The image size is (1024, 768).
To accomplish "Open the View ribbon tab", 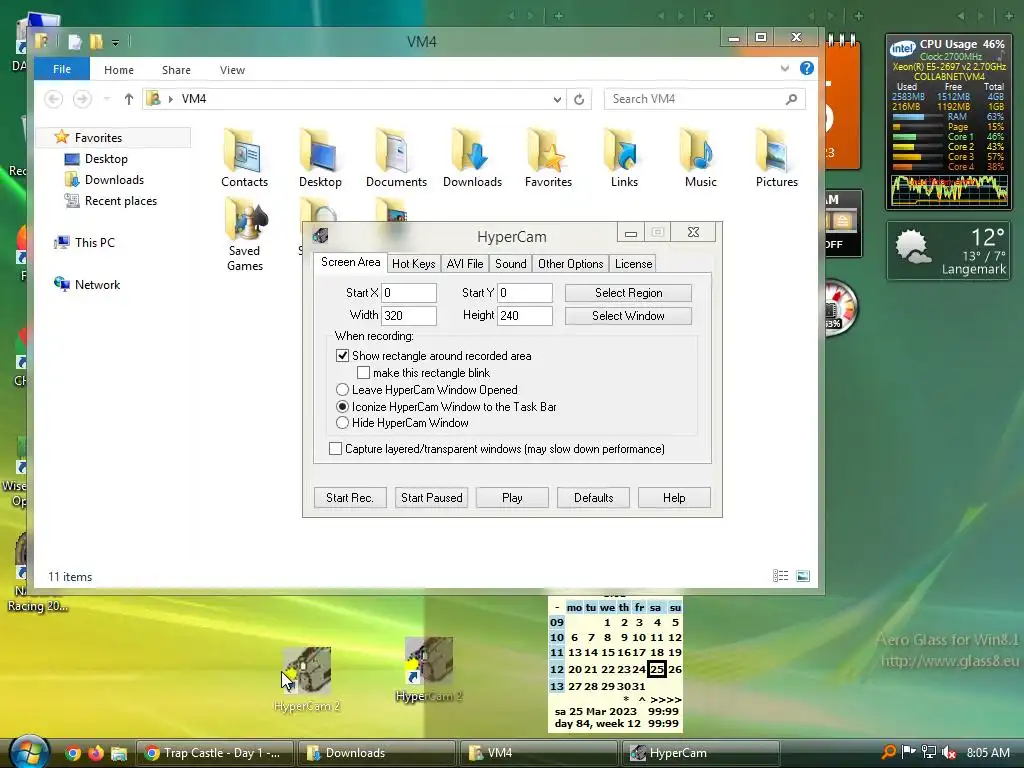I will tap(232, 70).
